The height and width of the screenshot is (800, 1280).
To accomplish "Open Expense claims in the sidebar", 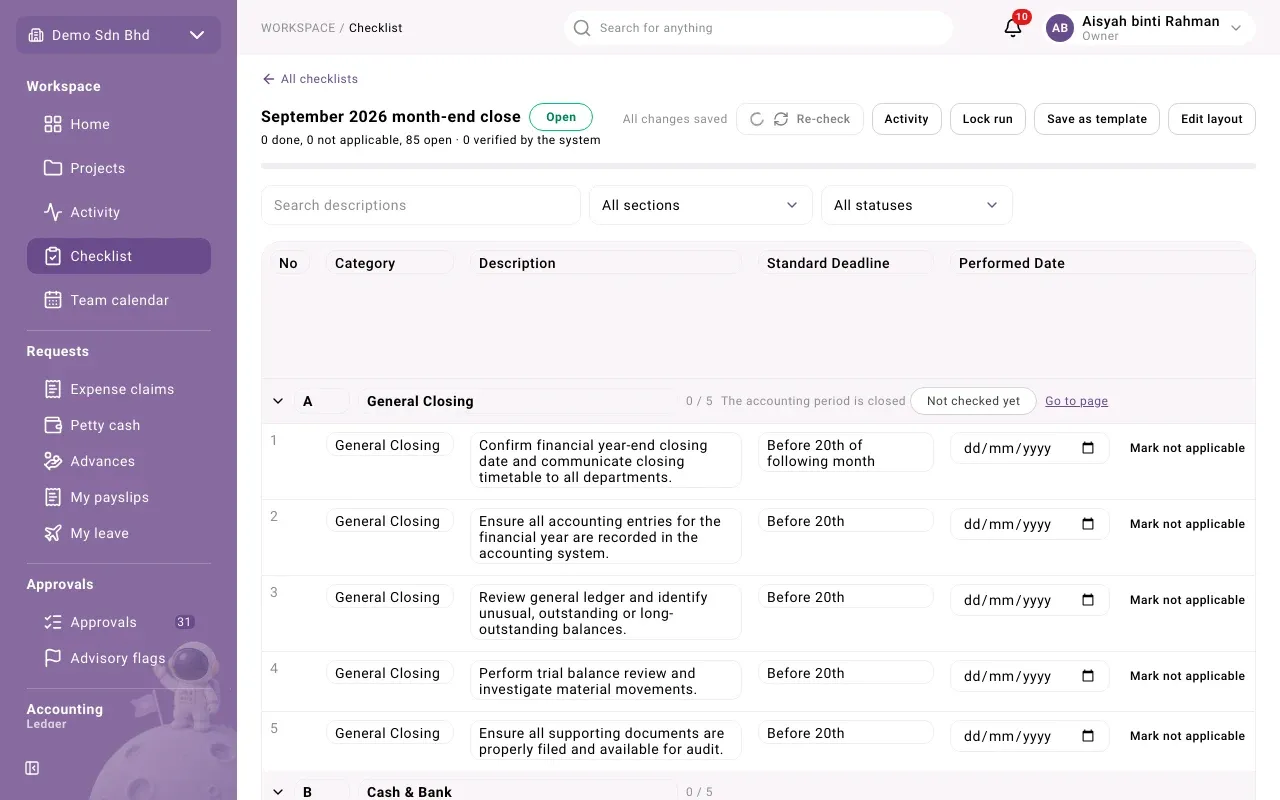I will [x=119, y=389].
